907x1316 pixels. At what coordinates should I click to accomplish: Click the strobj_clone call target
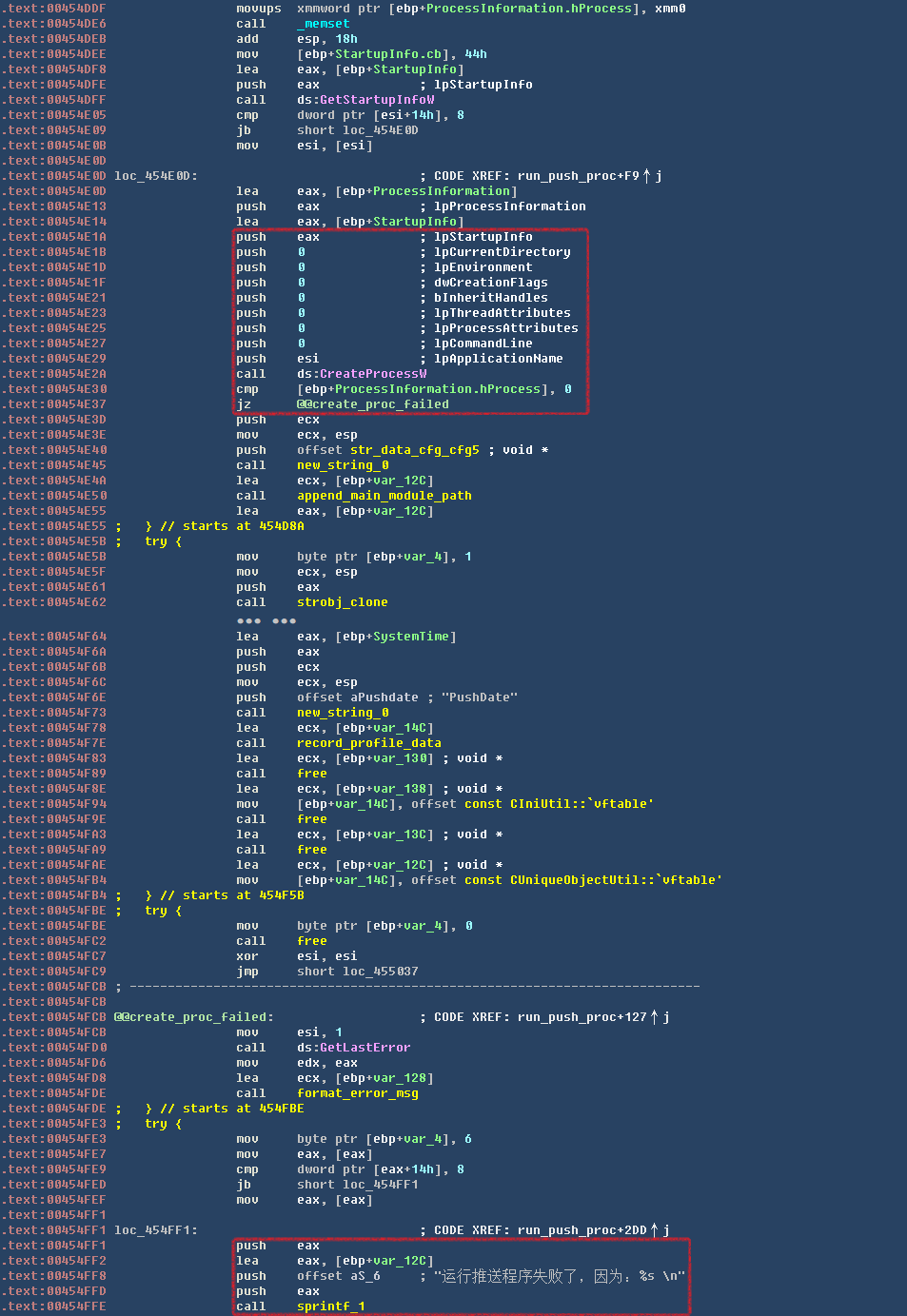[x=342, y=602]
